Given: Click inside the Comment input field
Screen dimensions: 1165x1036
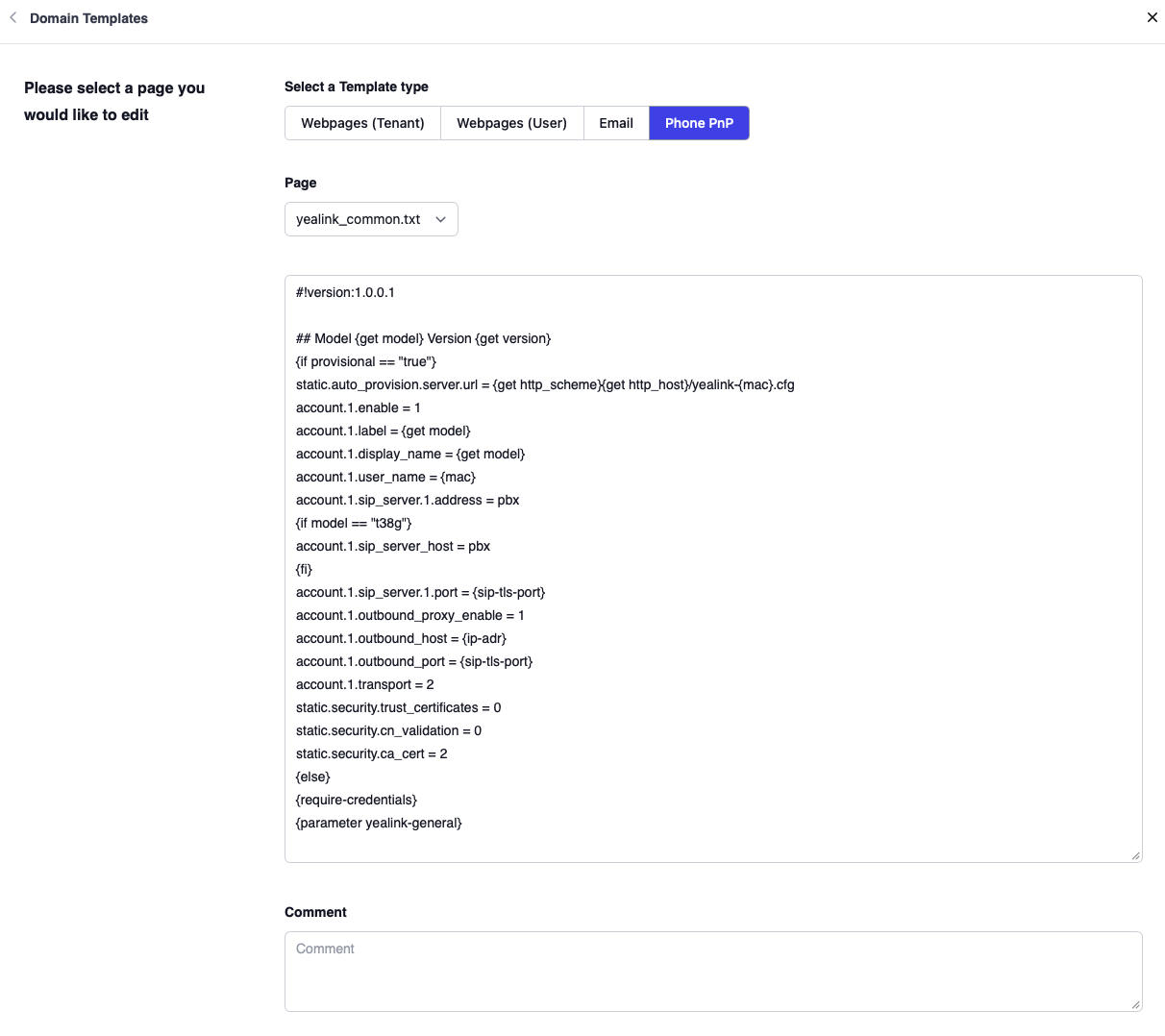Looking at the screenshot, I should [x=673, y=971].
